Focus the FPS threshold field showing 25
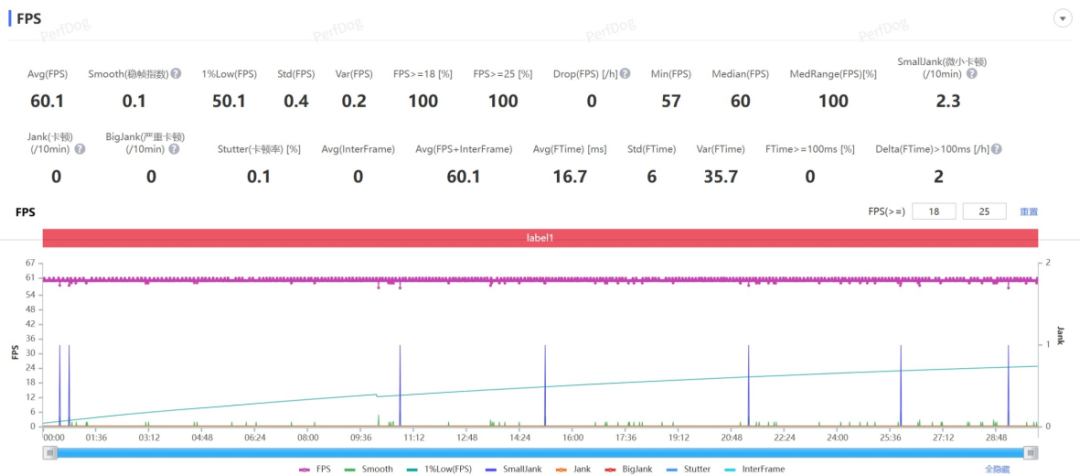The width and height of the screenshot is (1080, 476). [984, 211]
